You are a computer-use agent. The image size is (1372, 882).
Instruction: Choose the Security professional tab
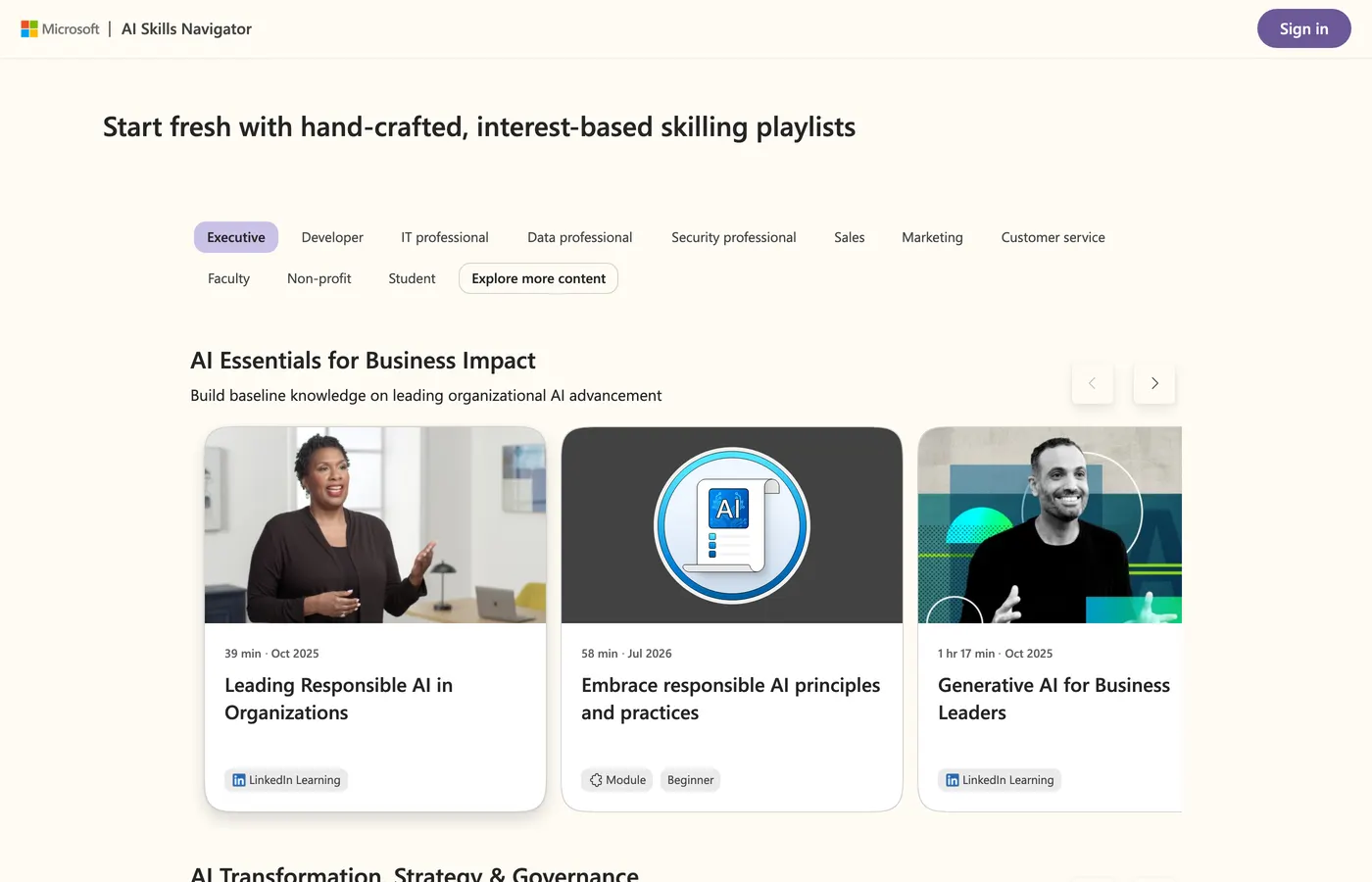[x=734, y=237]
